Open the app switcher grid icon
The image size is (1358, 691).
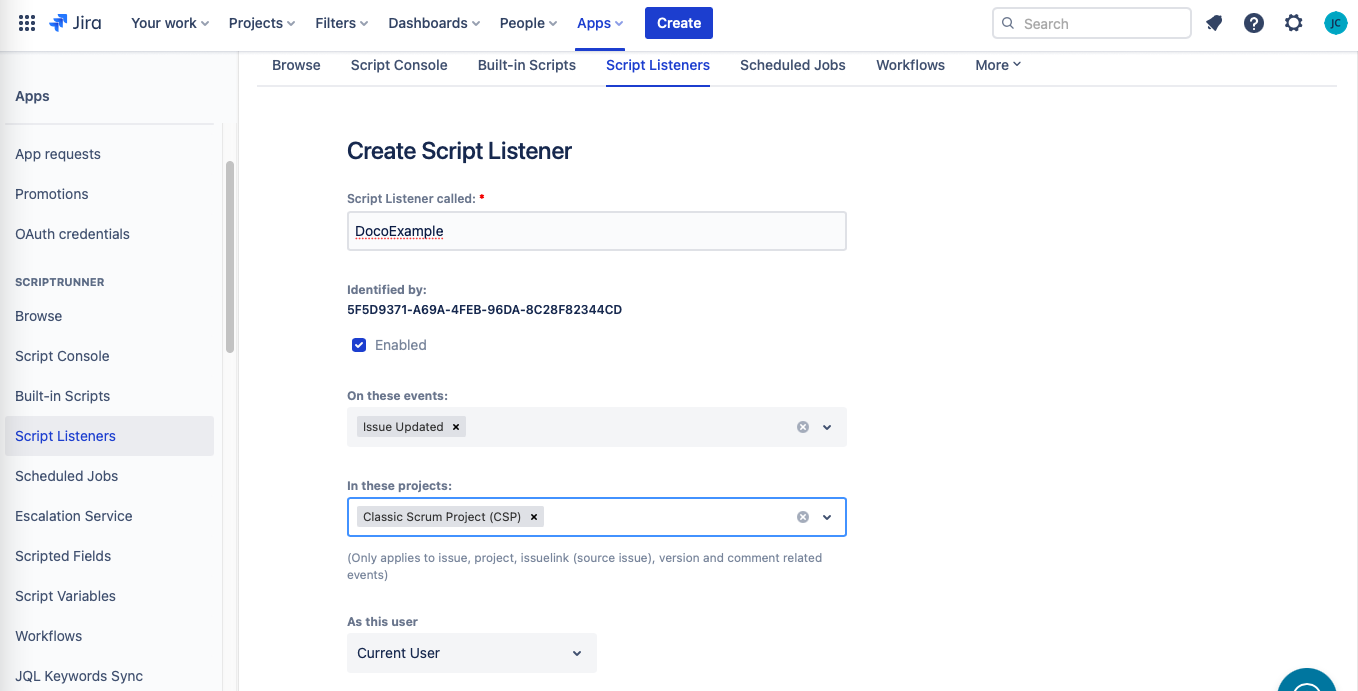pos(27,23)
